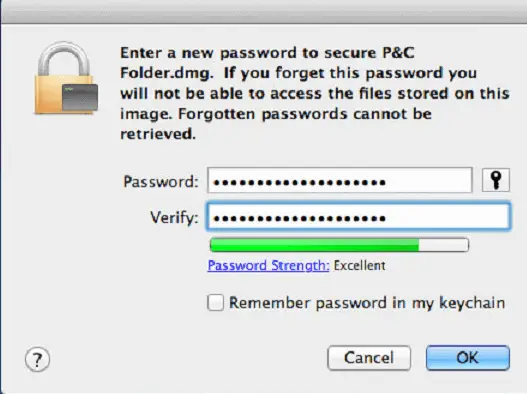Click the "Password:" field label

pos(161,182)
